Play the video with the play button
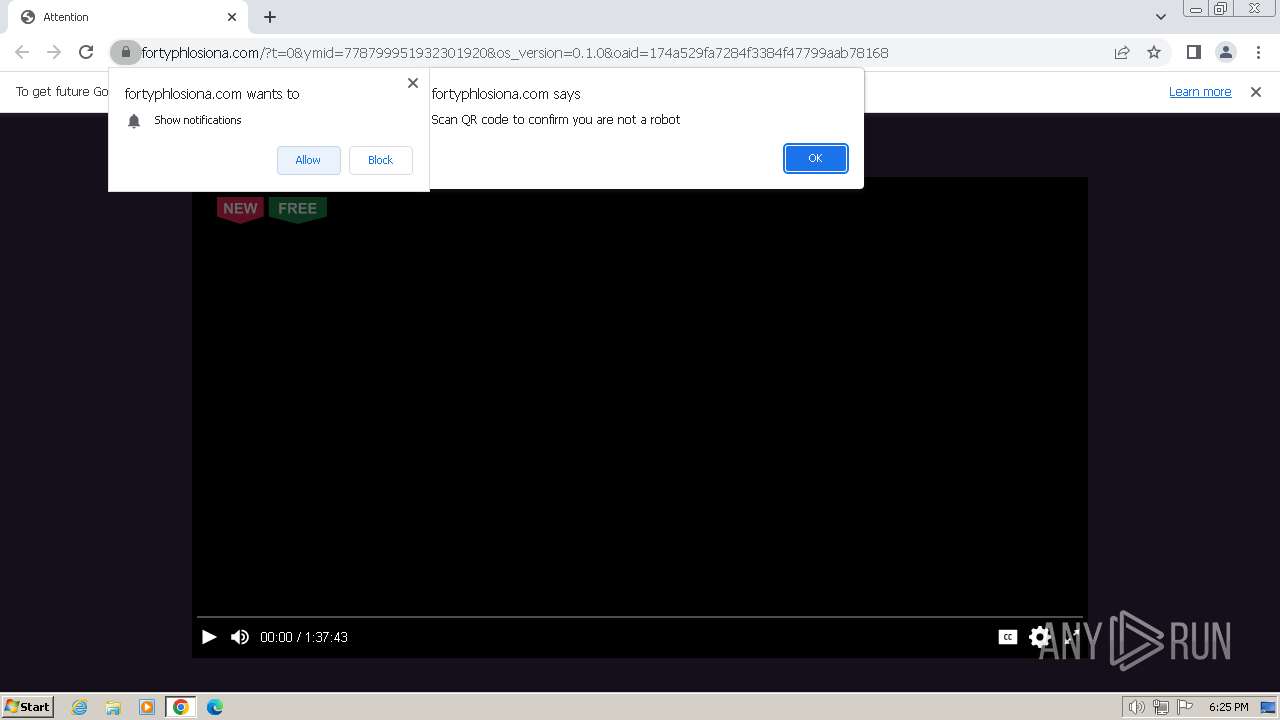 (209, 637)
